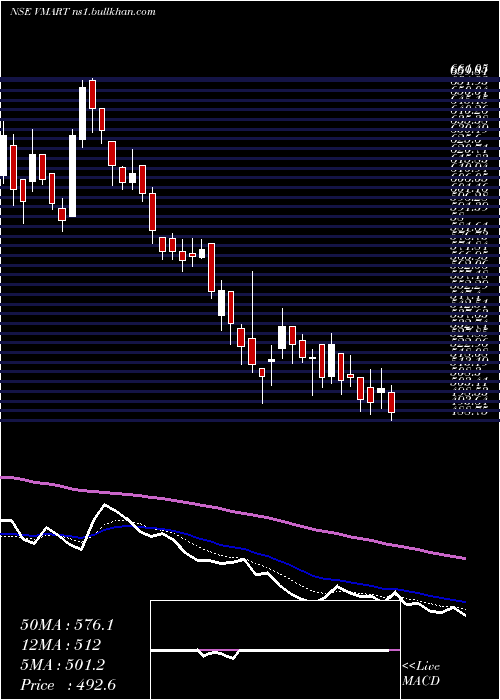Select the '12MA : 512' readout
The image size is (500, 700).
tap(60, 645)
